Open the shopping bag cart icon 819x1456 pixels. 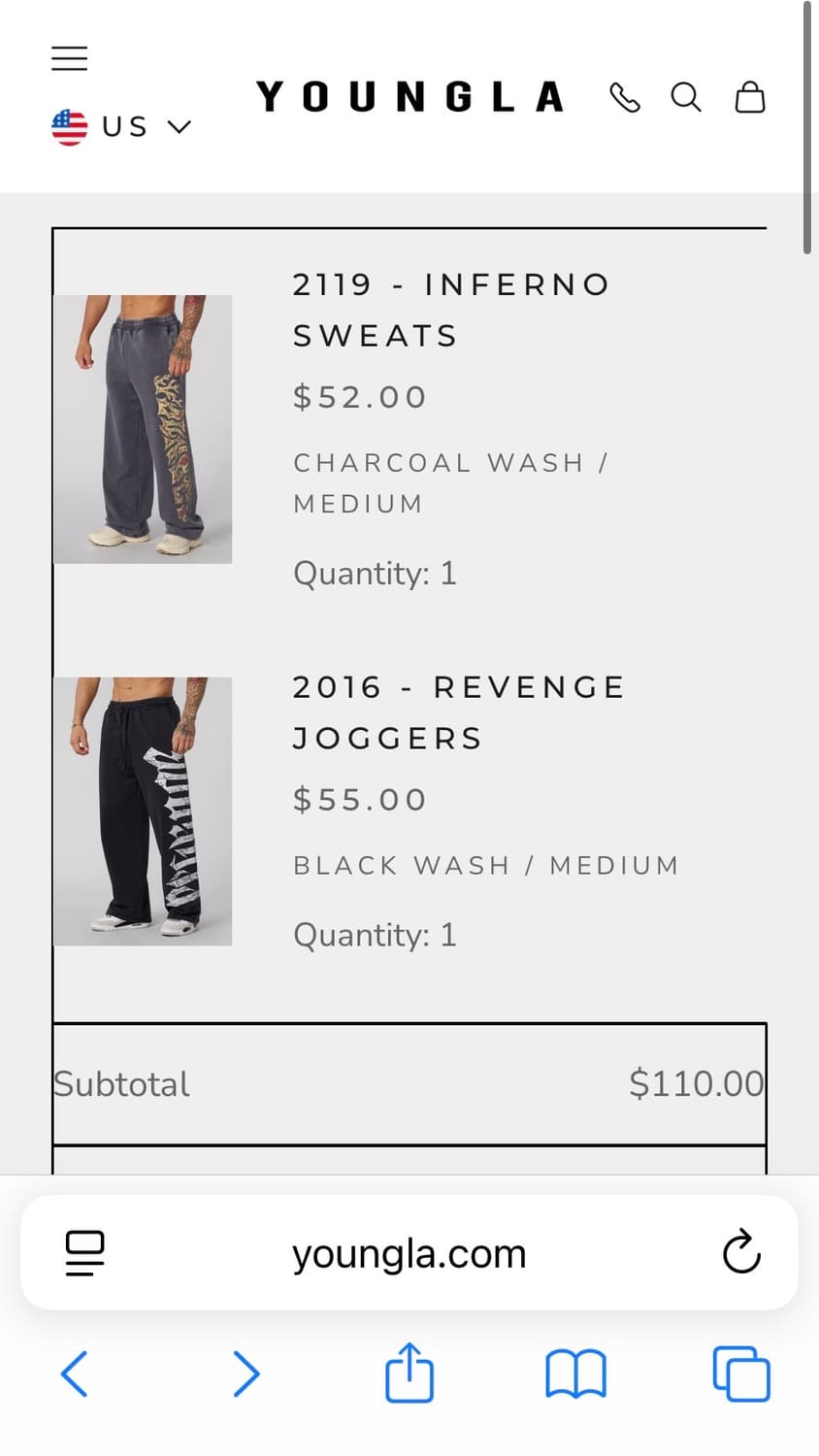(750, 97)
